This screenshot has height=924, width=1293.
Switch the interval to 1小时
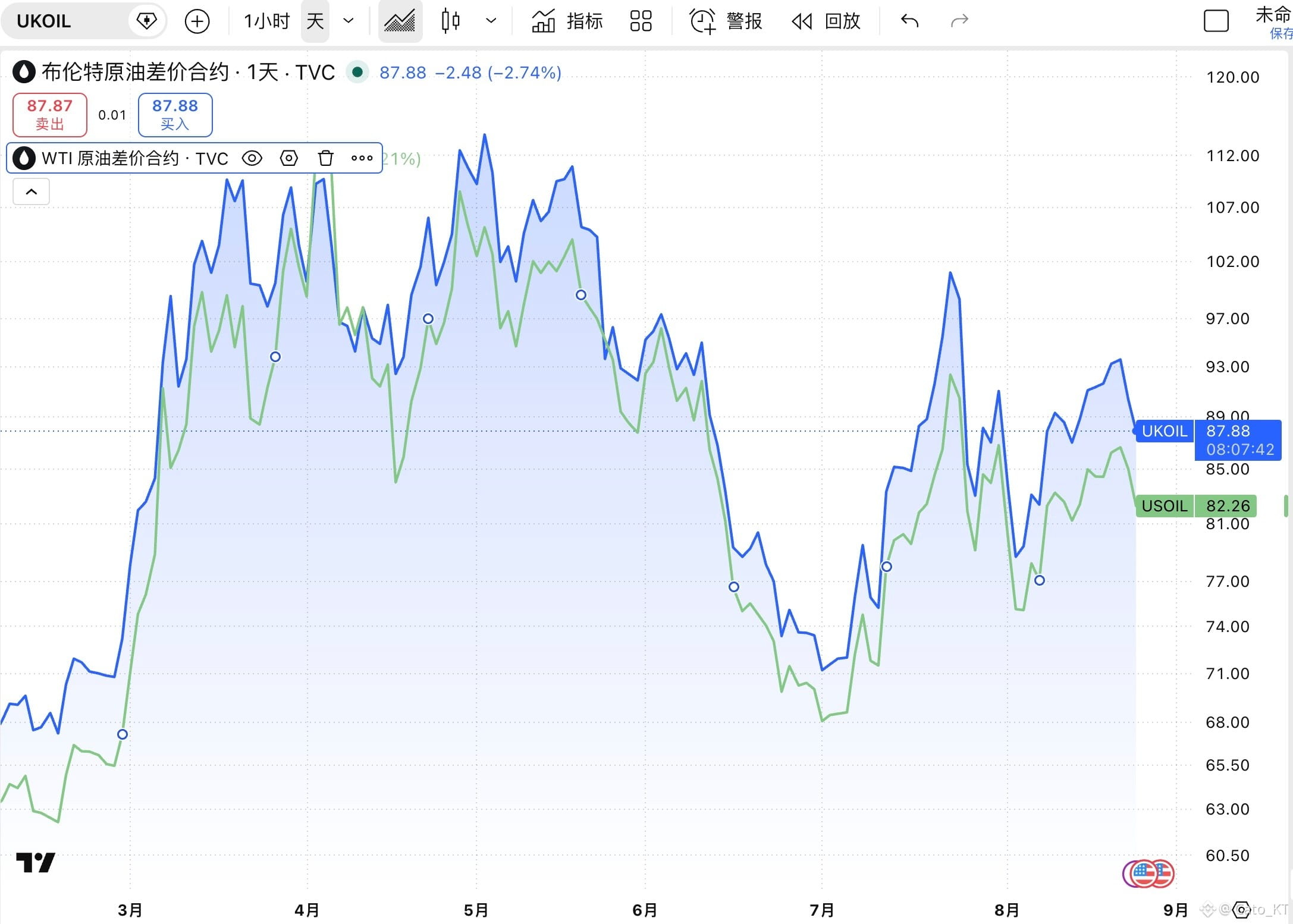(266, 21)
